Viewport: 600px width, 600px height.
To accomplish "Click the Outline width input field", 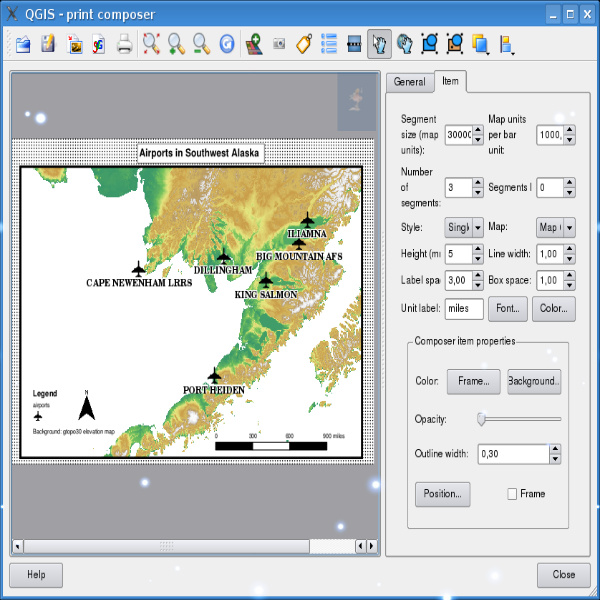I will (514, 454).
